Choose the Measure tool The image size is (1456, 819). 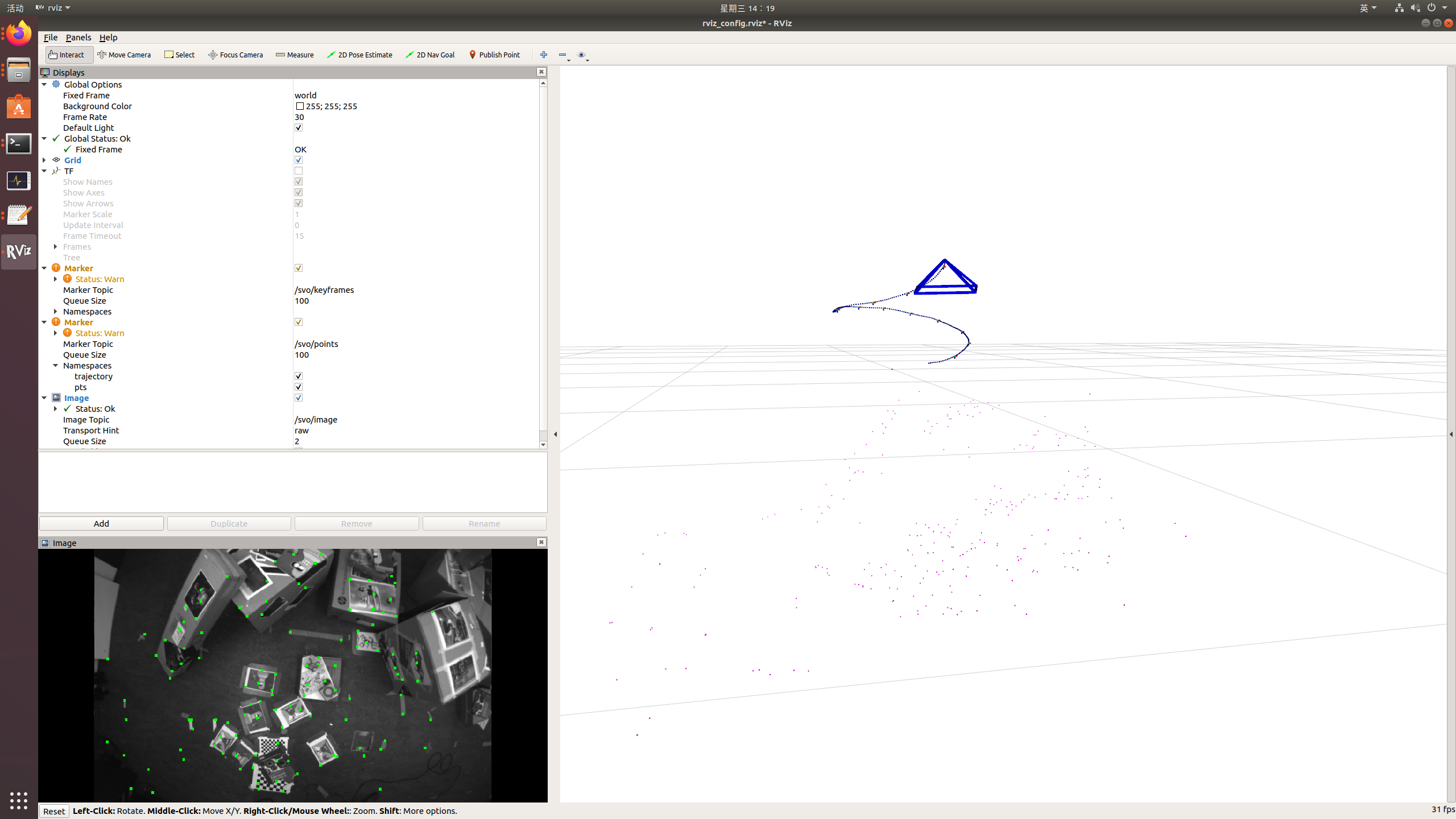(x=295, y=55)
